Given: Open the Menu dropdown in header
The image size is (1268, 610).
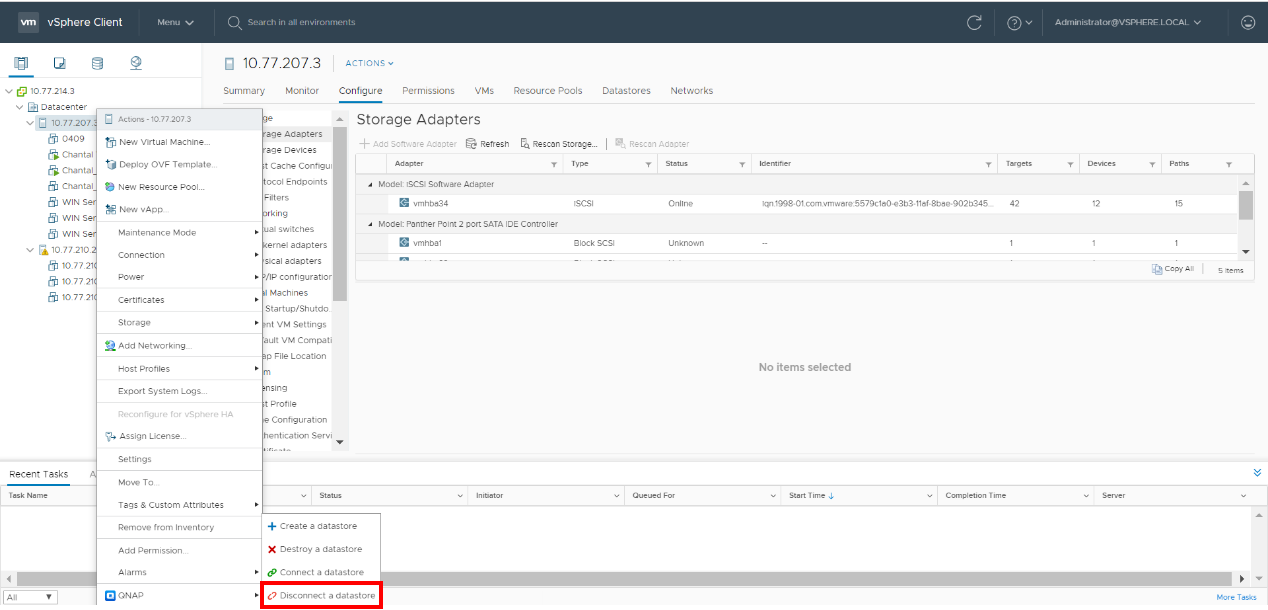Looking at the screenshot, I should click(175, 22).
